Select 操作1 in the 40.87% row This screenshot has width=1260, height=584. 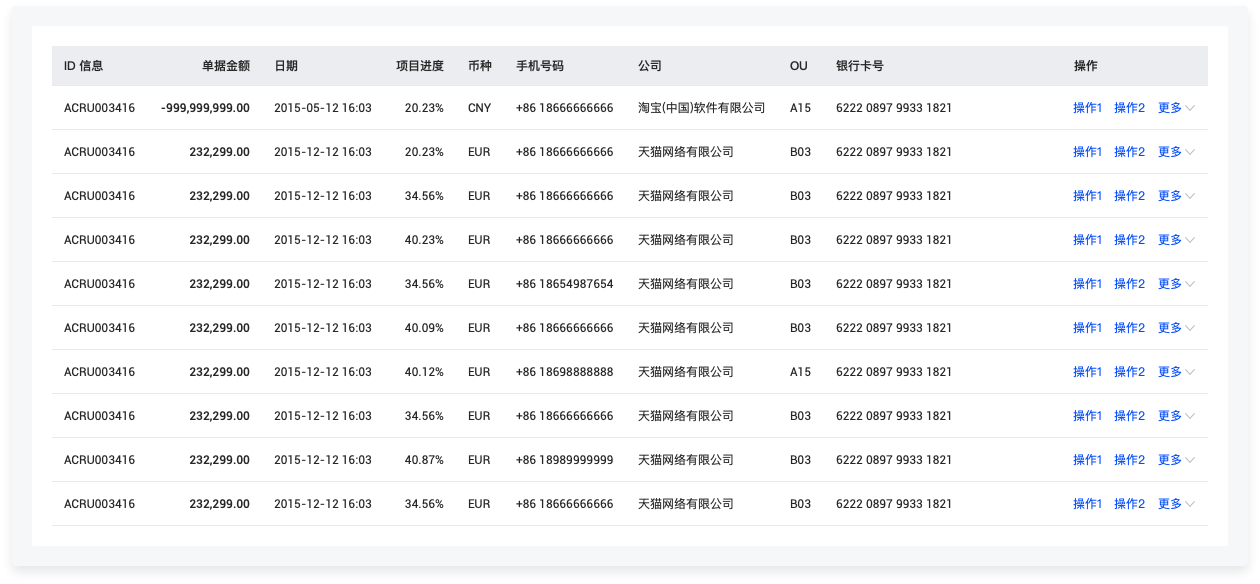(x=1087, y=460)
